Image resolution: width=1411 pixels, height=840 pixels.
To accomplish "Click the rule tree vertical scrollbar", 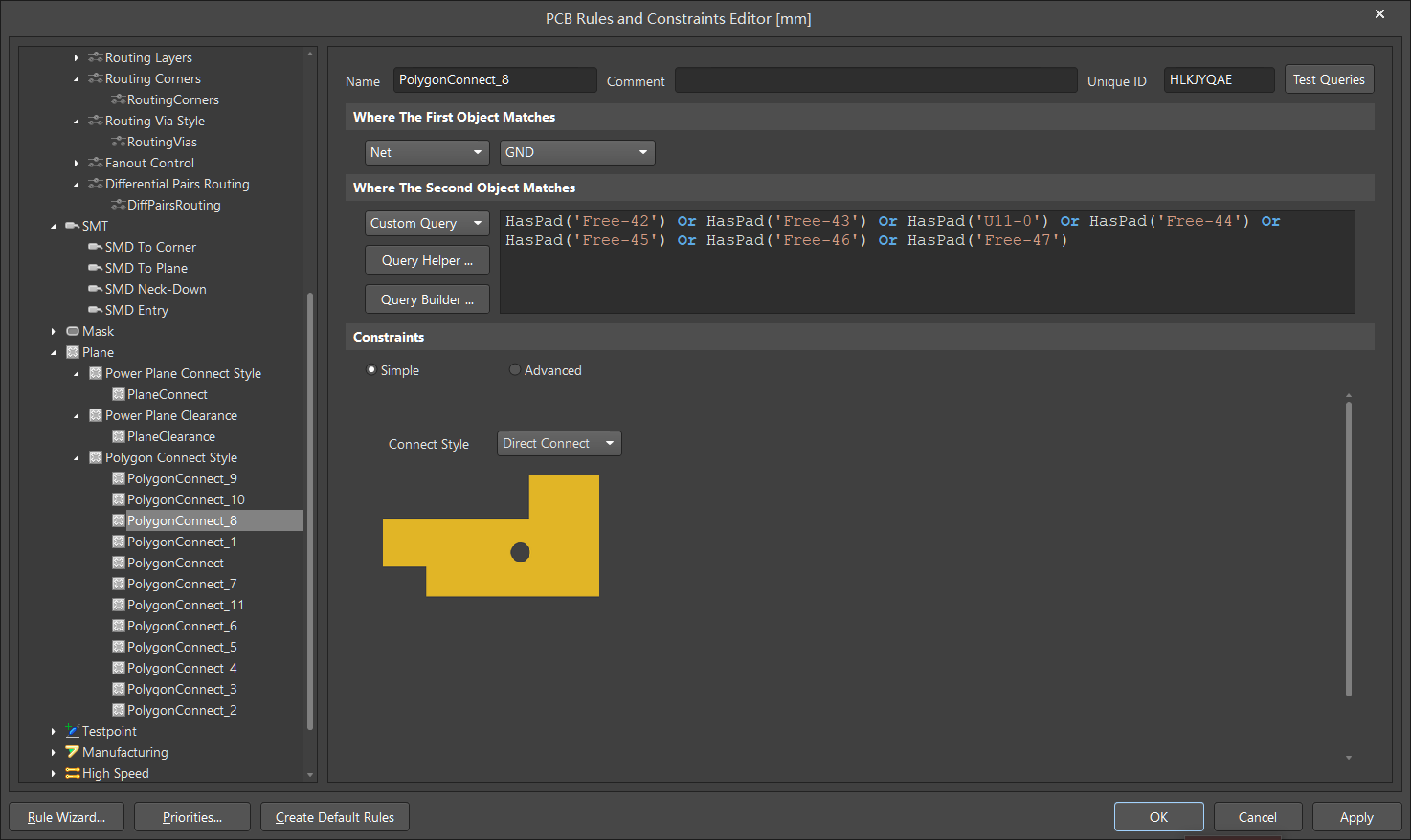I will 310,511.
